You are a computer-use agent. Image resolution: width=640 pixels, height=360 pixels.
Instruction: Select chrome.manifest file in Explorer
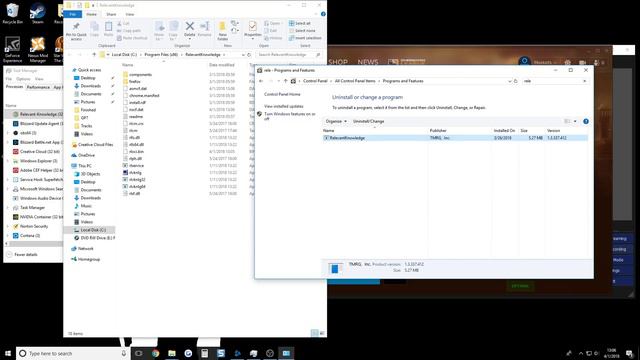(x=144, y=96)
